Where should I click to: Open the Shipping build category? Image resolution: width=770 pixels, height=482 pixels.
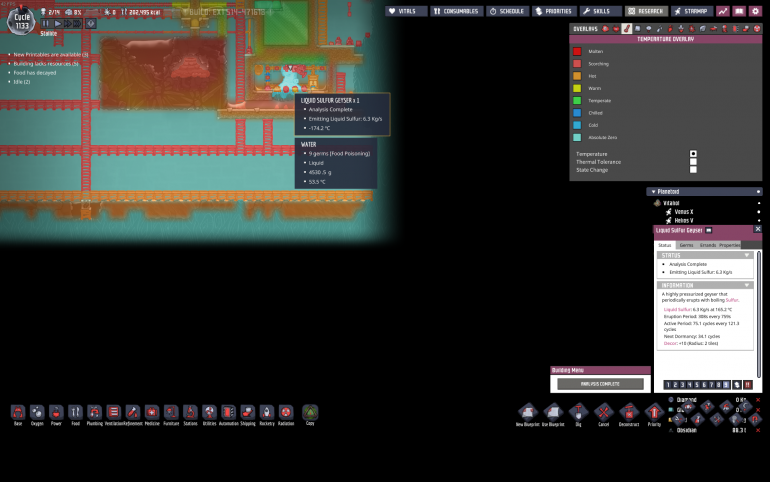click(x=248, y=413)
